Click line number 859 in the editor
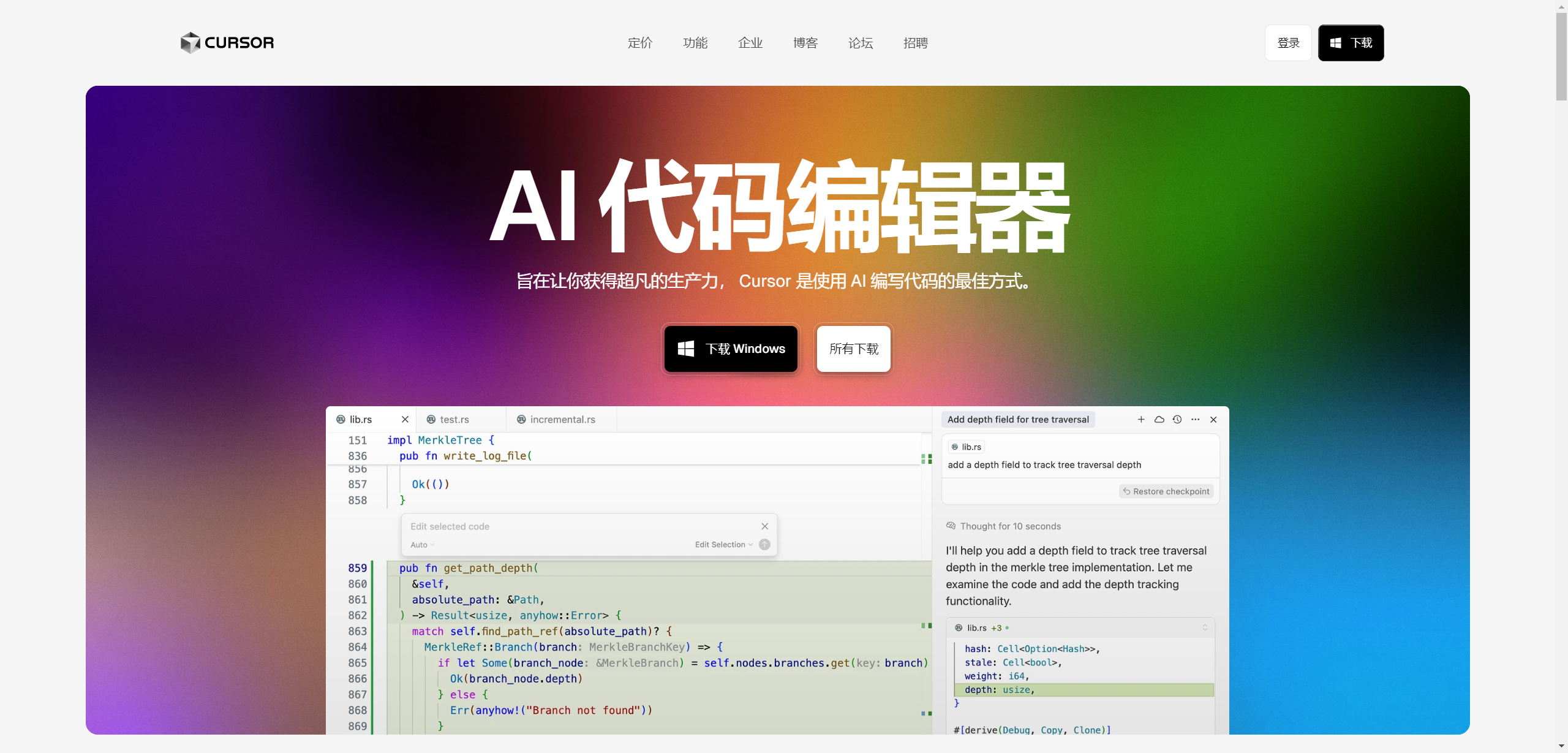Viewport: 1568px width, 753px height. [357, 568]
